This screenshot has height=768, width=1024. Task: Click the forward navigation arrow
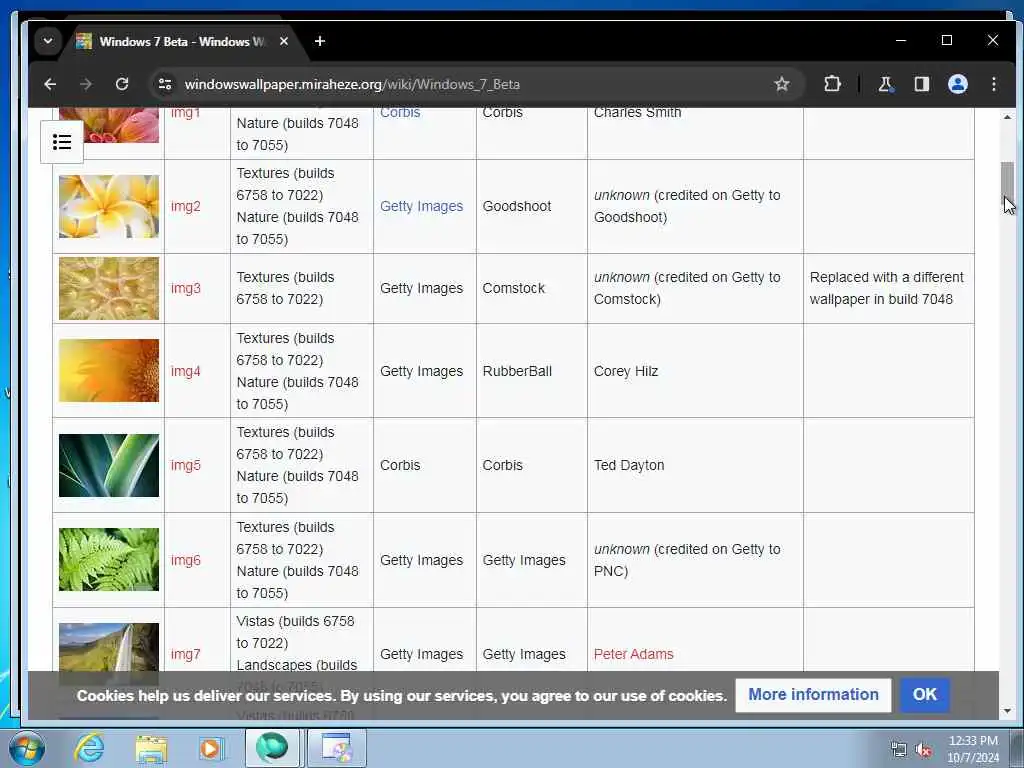86,84
